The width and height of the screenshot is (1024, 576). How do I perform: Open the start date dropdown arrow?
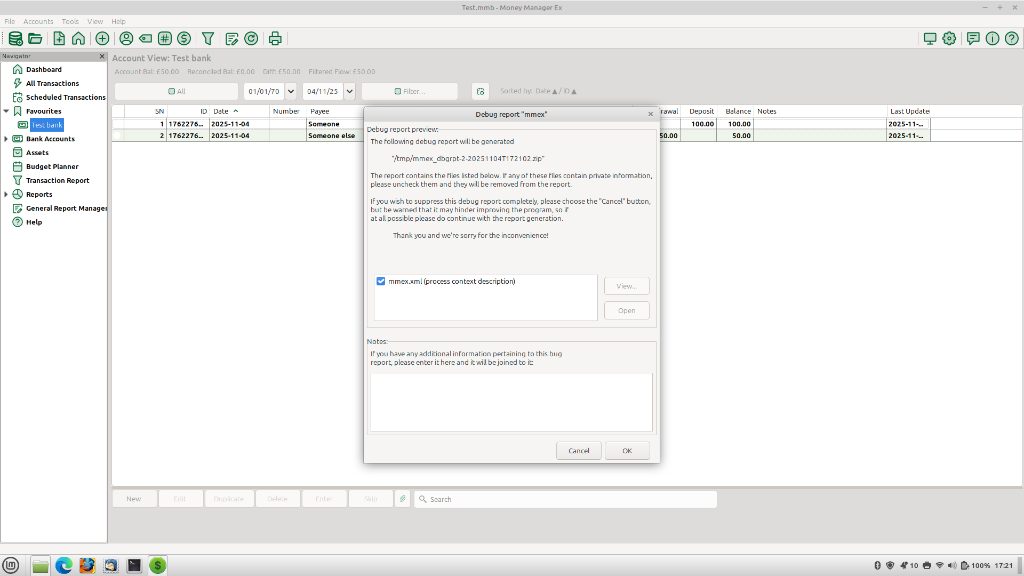[291, 91]
